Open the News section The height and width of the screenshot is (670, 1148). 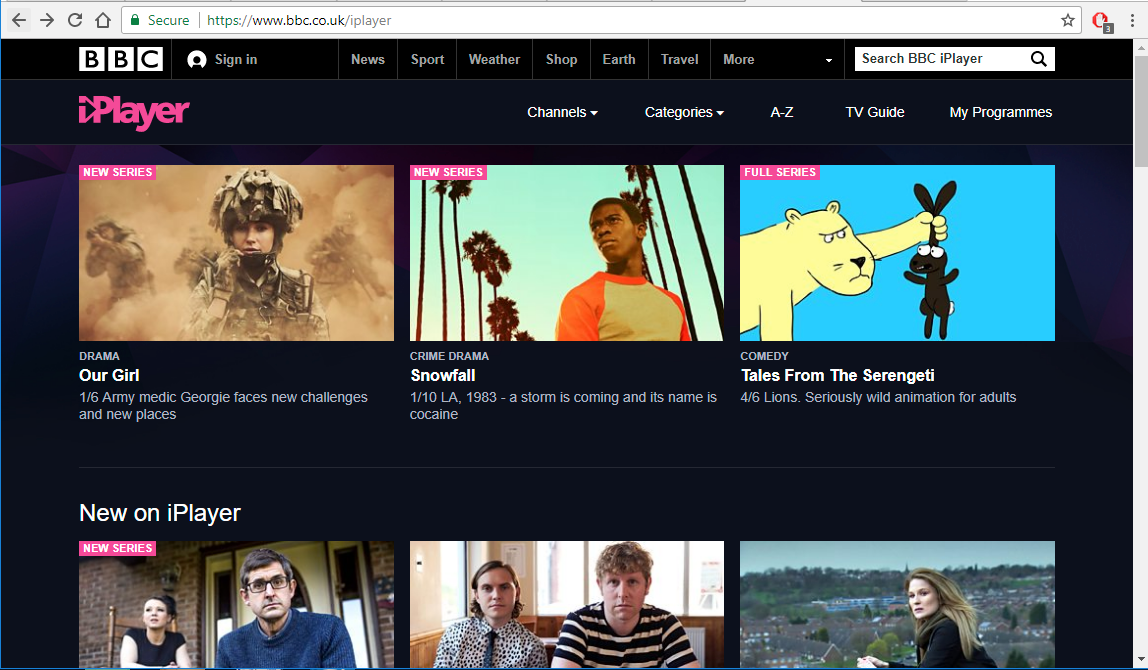pos(368,59)
